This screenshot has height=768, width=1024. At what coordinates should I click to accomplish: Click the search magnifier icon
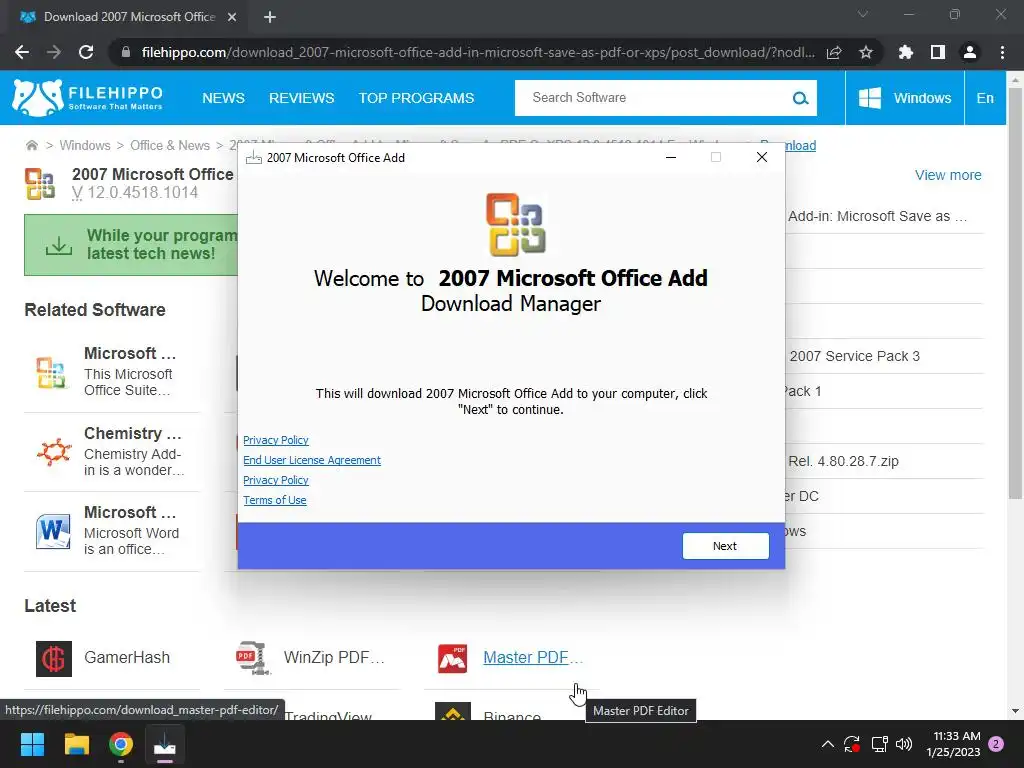coord(800,99)
